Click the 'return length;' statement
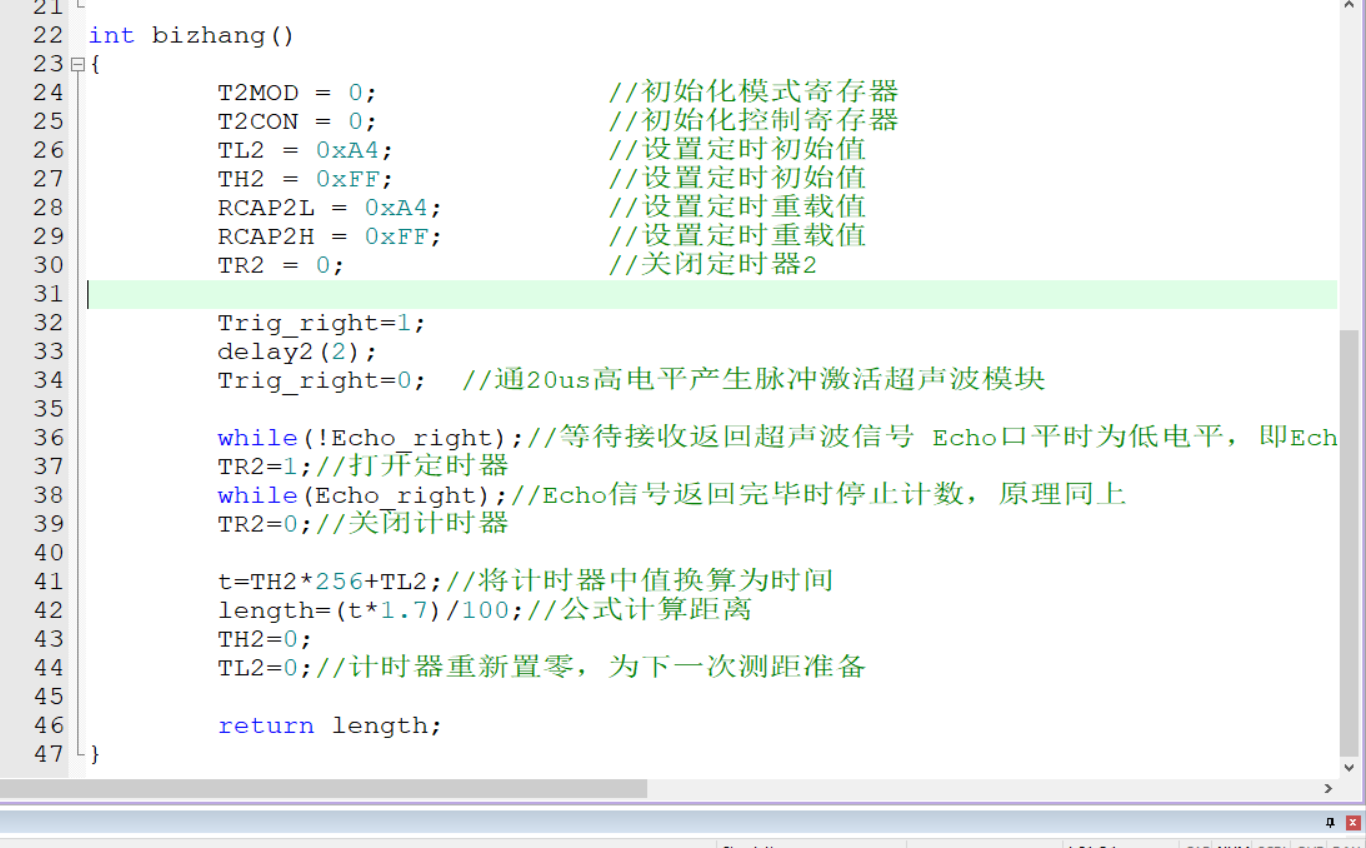Screen dimensions: 1366x848 [x=330, y=726]
